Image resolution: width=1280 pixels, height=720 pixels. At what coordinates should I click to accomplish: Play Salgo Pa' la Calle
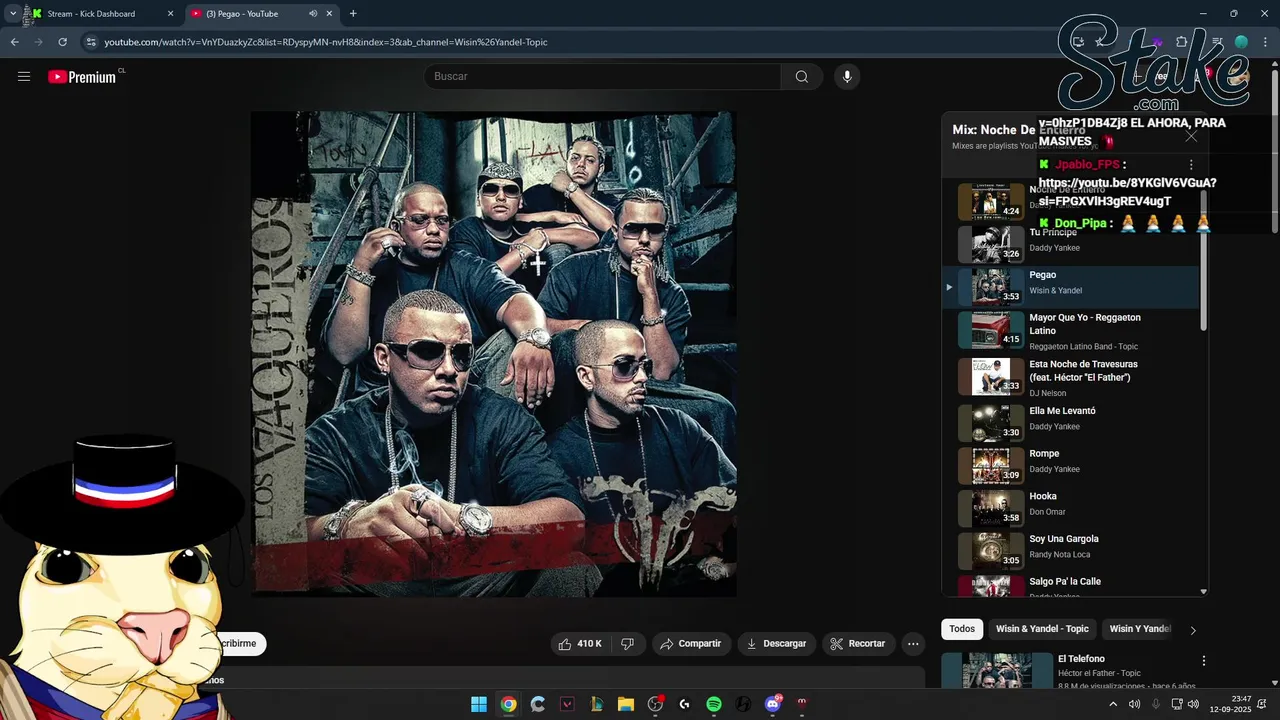tap(1070, 586)
